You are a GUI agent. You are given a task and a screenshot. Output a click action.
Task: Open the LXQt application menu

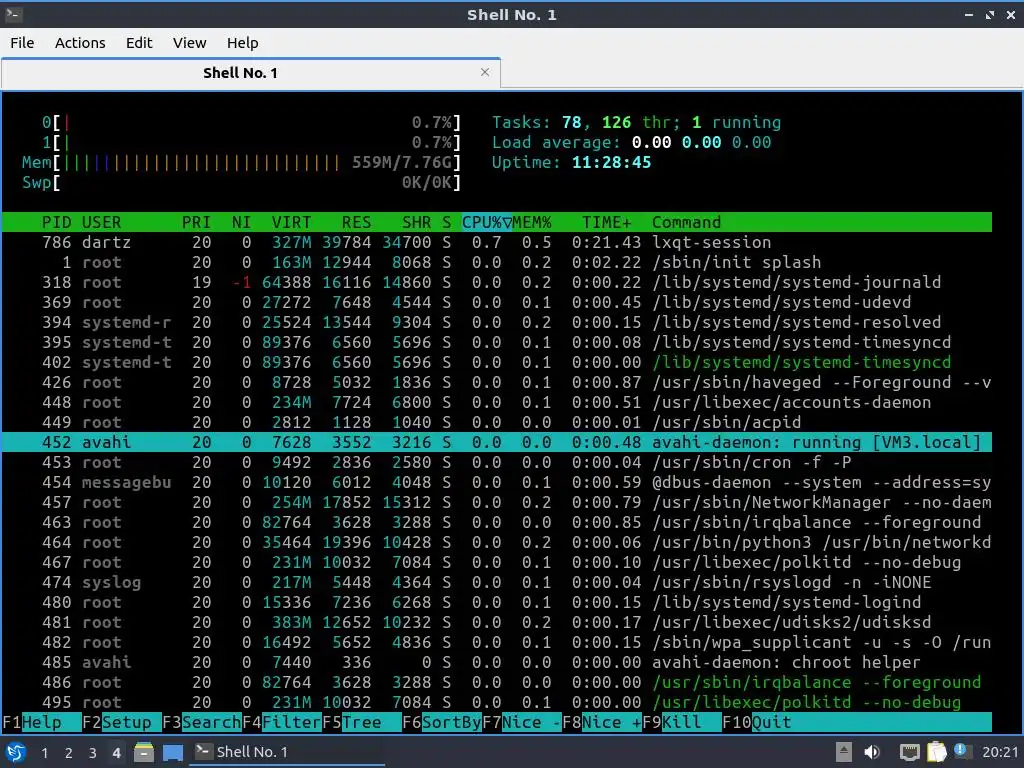(16, 752)
